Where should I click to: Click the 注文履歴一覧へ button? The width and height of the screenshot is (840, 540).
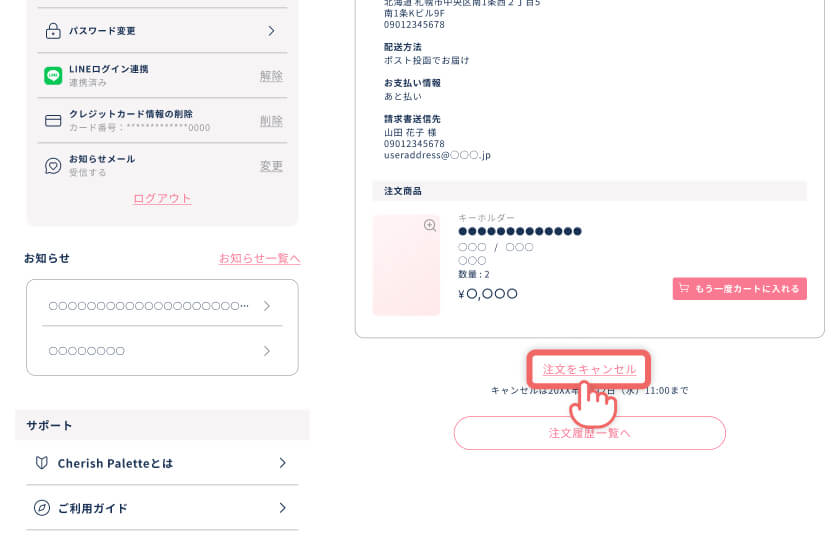point(590,433)
